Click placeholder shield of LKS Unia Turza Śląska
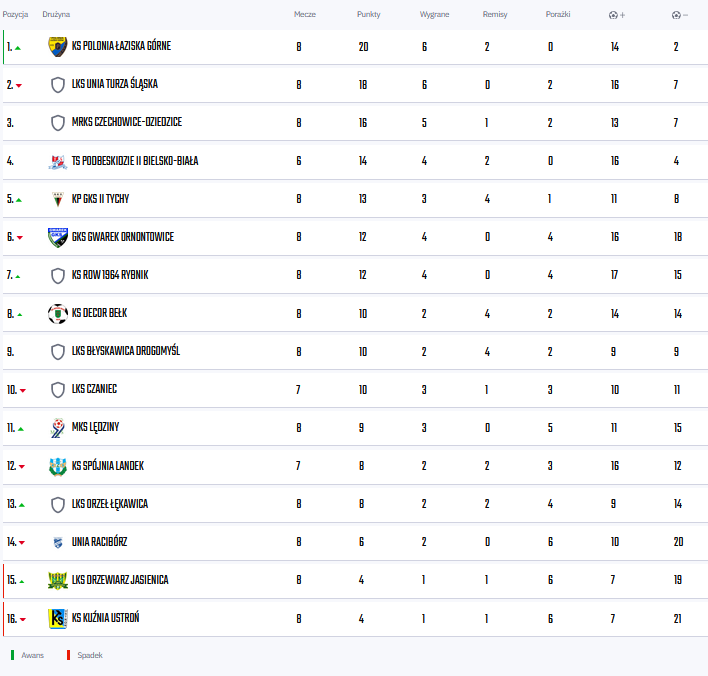Image resolution: width=708 pixels, height=676 pixels. coord(58,84)
